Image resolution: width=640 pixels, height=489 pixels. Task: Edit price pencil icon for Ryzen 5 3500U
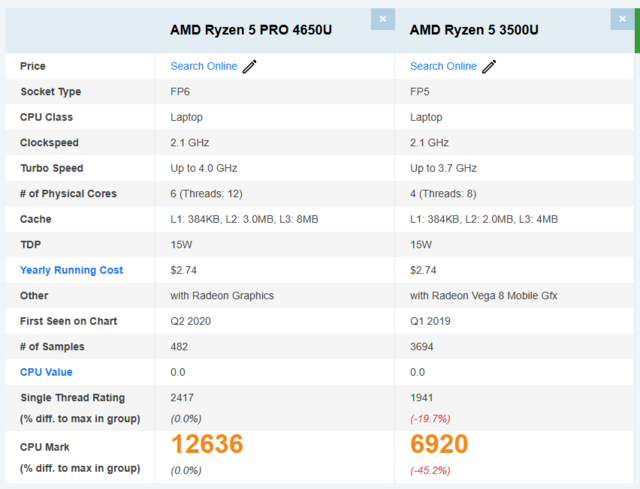click(489, 67)
